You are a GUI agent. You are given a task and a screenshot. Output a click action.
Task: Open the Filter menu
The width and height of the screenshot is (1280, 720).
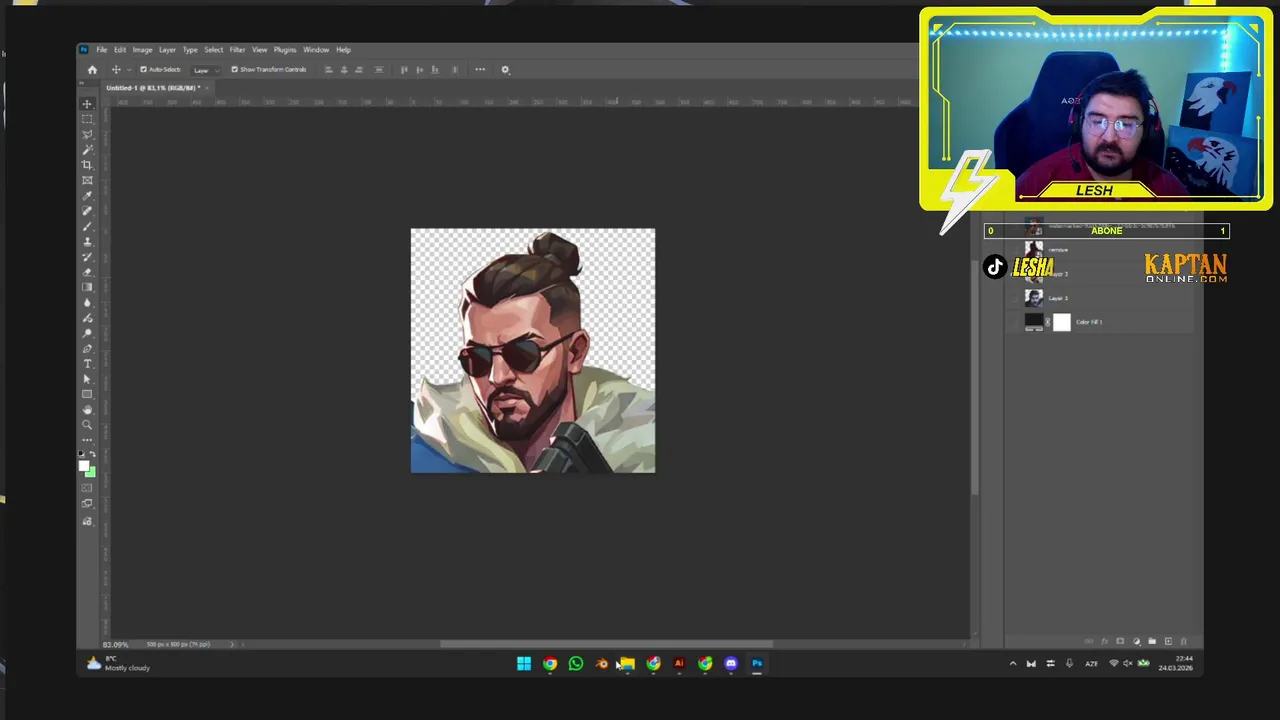coord(237,49)
